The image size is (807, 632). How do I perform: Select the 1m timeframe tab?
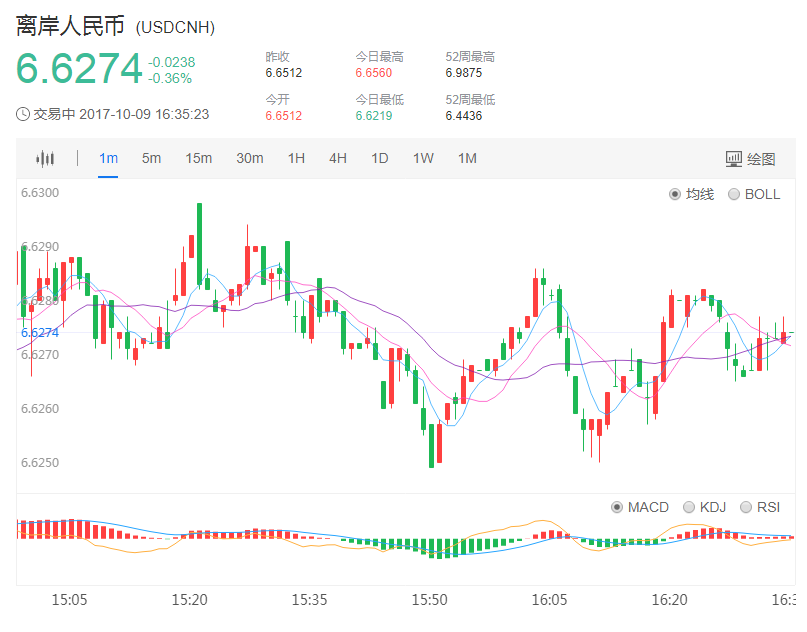tap(108, 158)
